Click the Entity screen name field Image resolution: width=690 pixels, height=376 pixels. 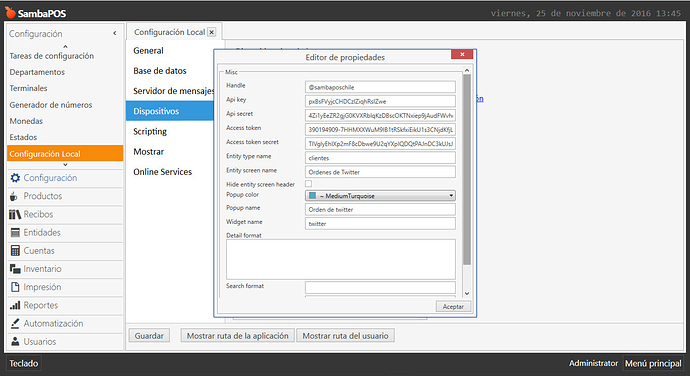pos(380,172)
